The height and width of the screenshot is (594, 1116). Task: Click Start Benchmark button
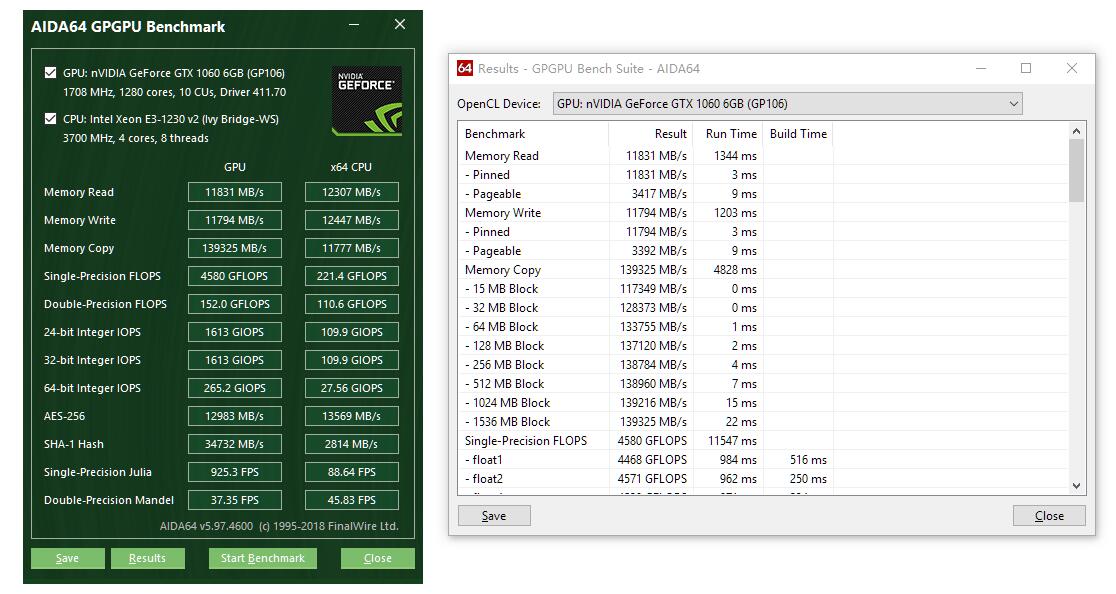(262, 558)
